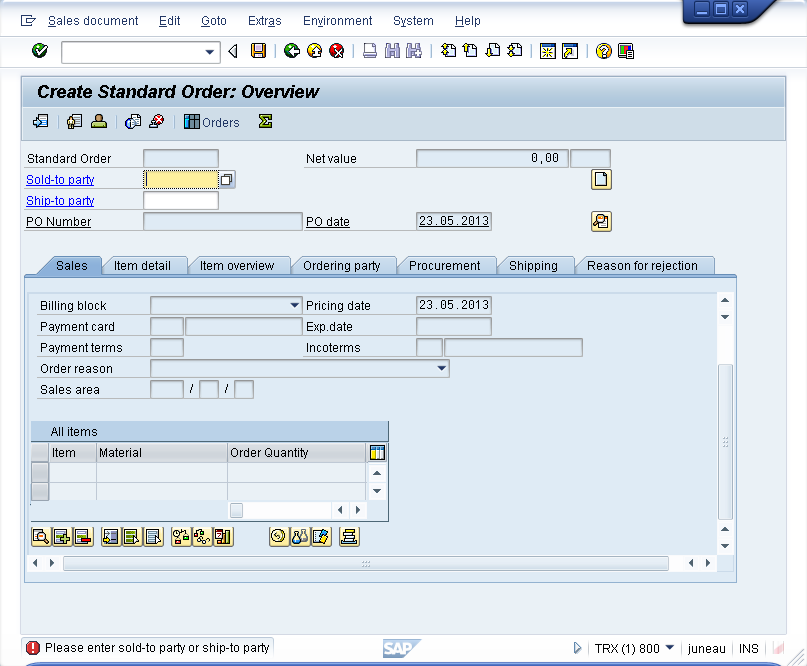The image size is (807, 666).
Task: Switch to the Item detail tab
Action: pyautogui.click(x=143, y=266)
